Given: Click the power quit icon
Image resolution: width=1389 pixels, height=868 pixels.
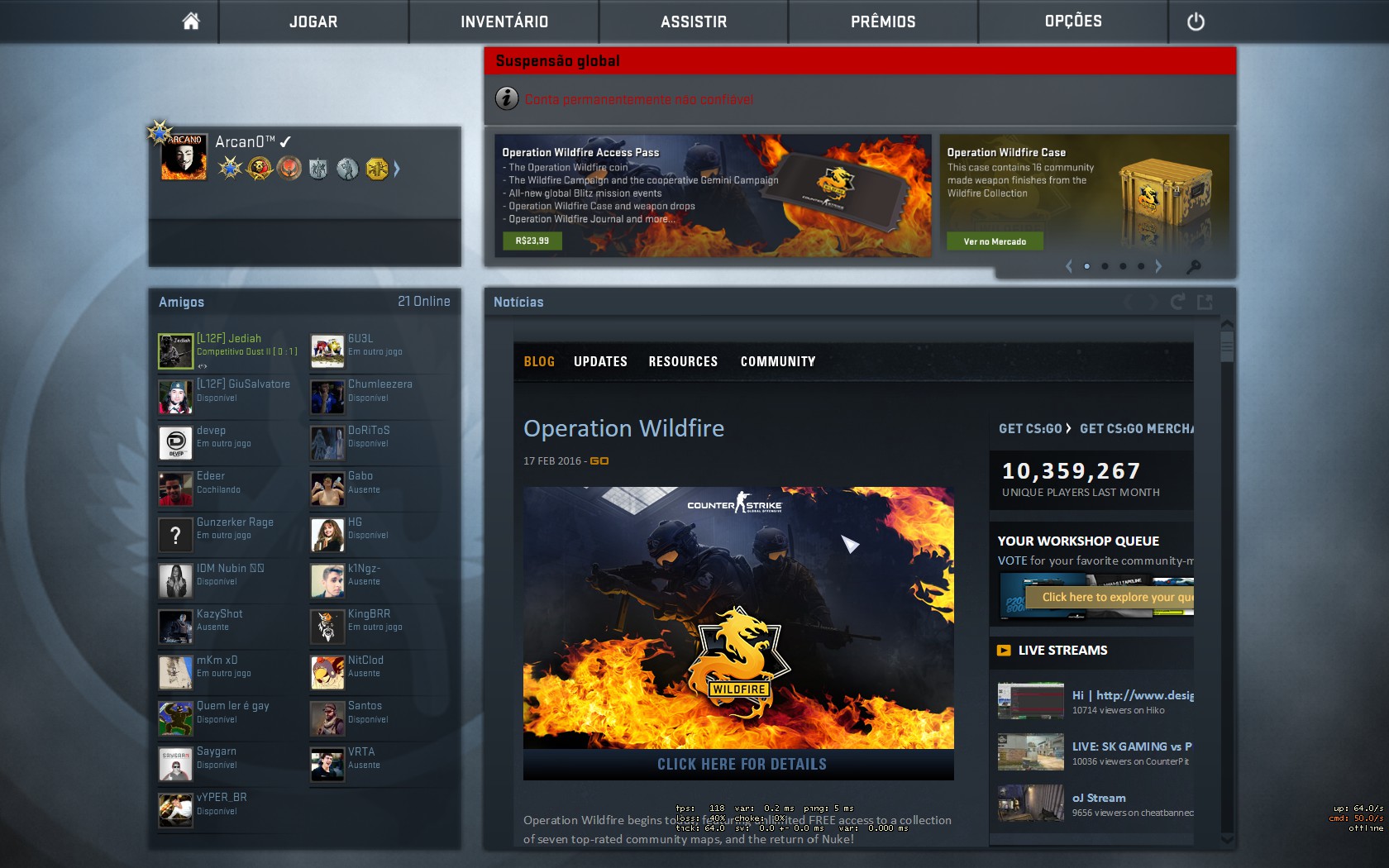Looking at the screenshot, I should pyautogui.click(x=1196, y=22).
